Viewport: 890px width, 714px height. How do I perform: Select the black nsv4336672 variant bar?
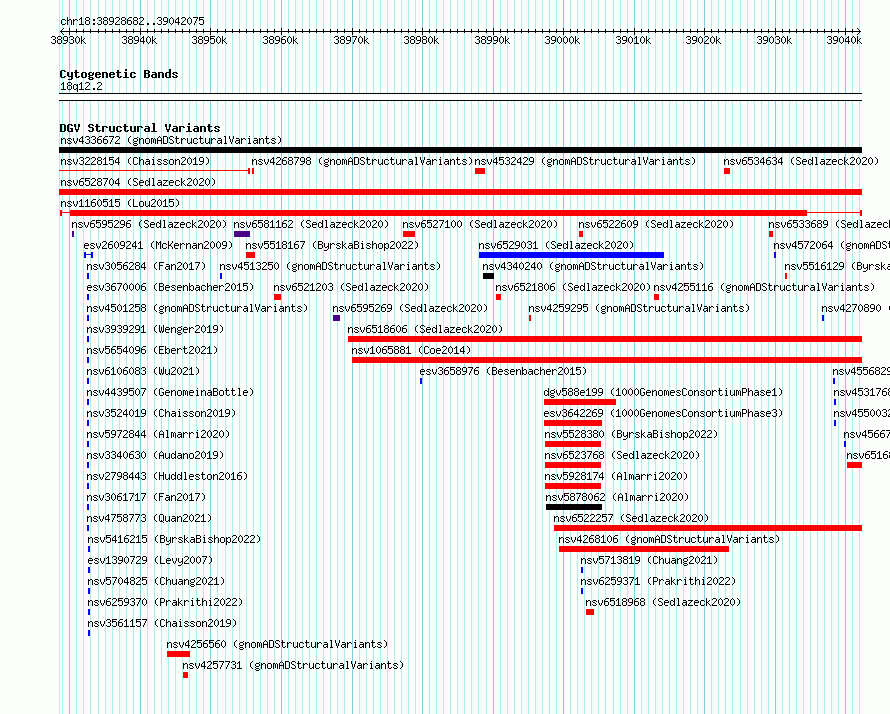coord(460,150)
